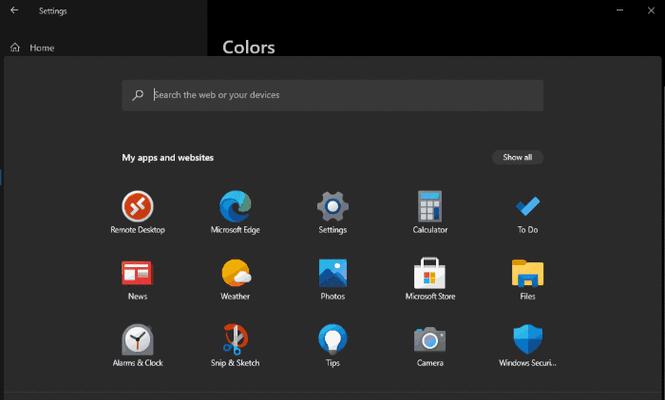
Task: Open the Settings gear app
Action: point(332,212)
